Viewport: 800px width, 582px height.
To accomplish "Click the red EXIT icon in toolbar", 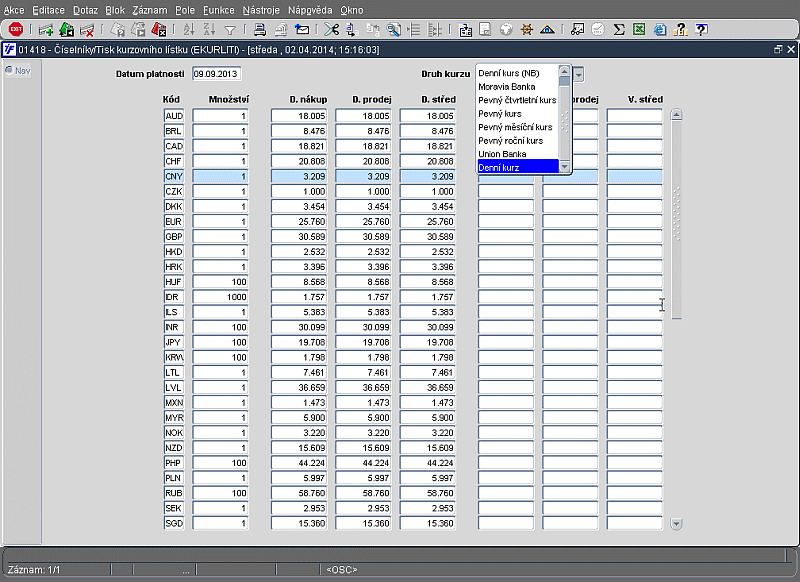I will (16, 30).
